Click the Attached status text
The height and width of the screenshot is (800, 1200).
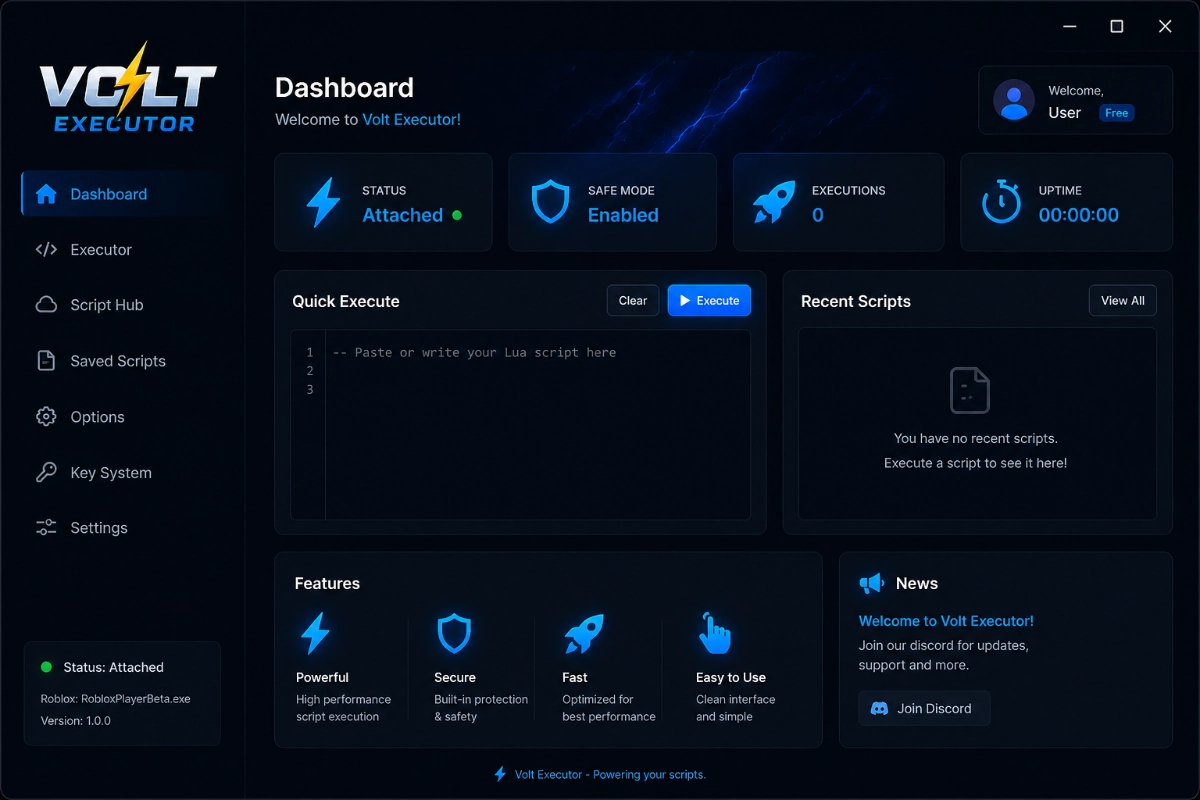(x=402, y=215)
